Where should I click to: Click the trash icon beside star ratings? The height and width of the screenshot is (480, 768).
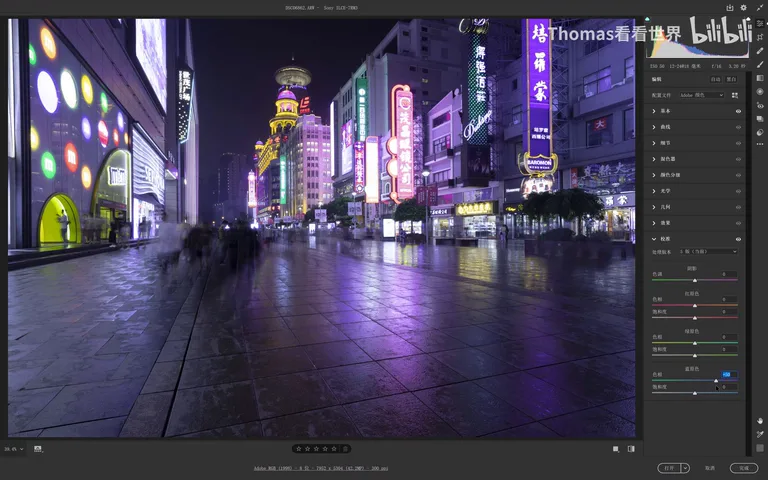[345, 449]
